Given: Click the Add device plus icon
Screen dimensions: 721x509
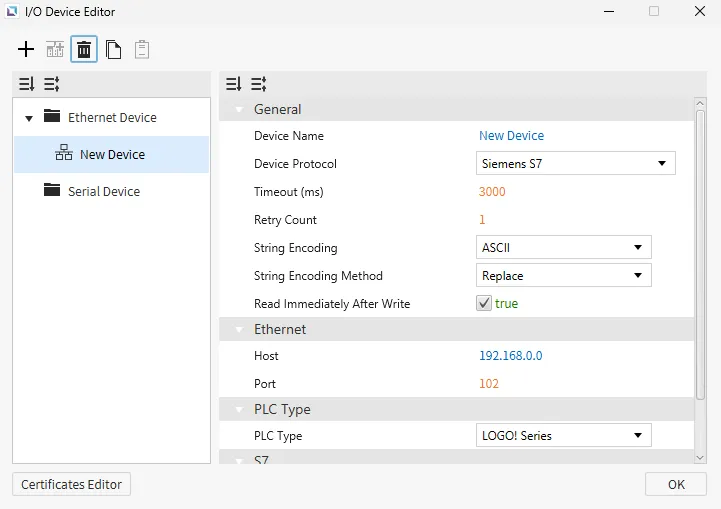Looking at the screenshot, I should click(26, 49).
